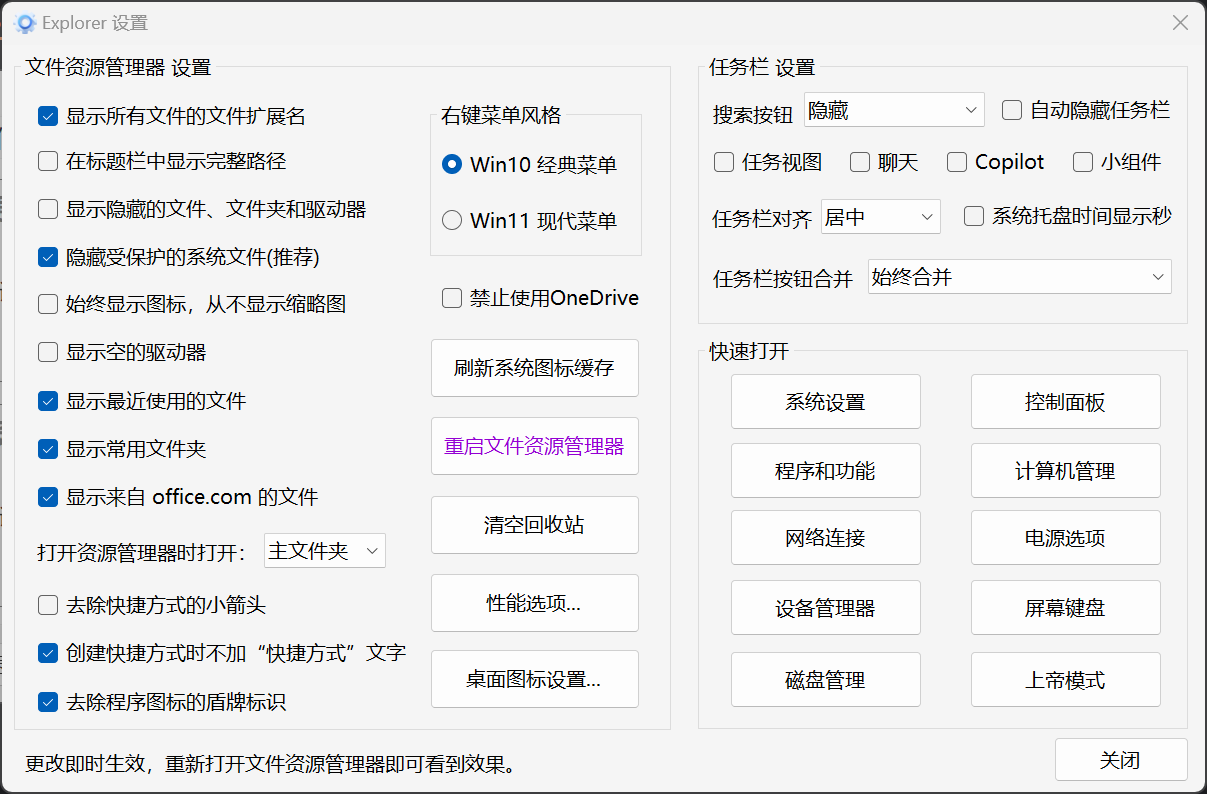Open 性能选项... dialog
Viewport: 1207px width, 794px height.
point(535,603)
